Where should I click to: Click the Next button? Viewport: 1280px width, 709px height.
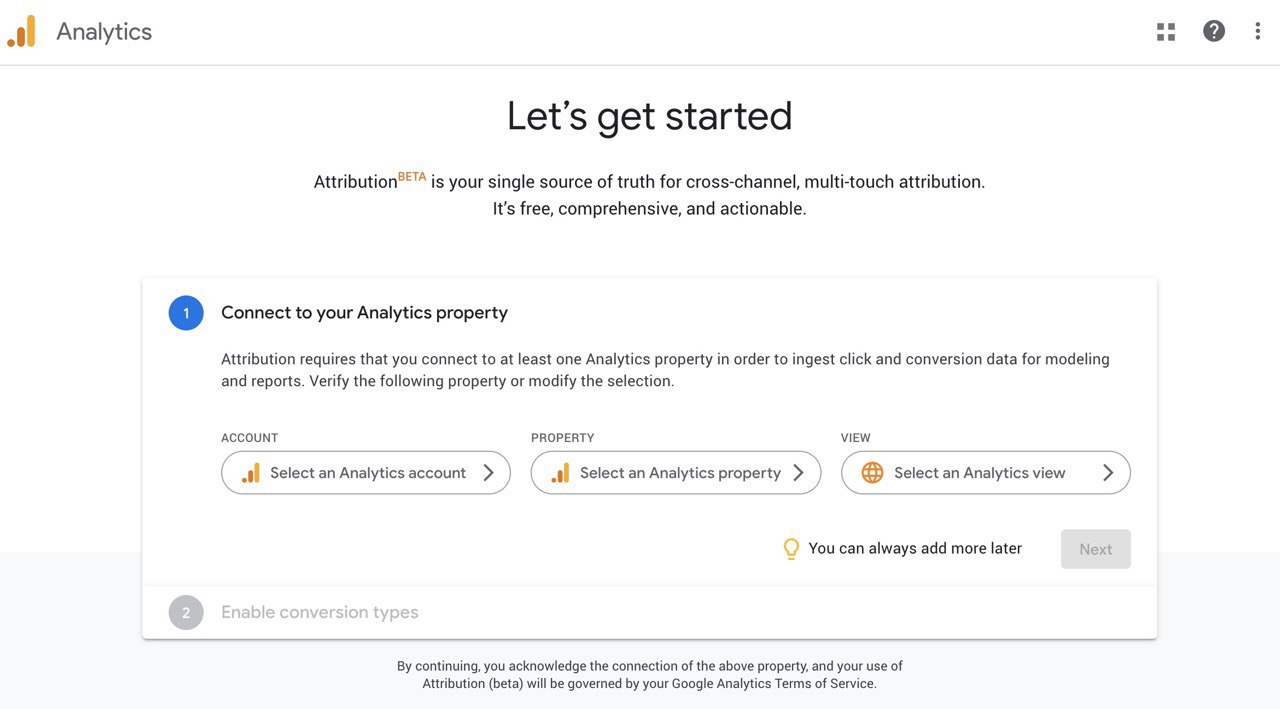(1096, 549)
